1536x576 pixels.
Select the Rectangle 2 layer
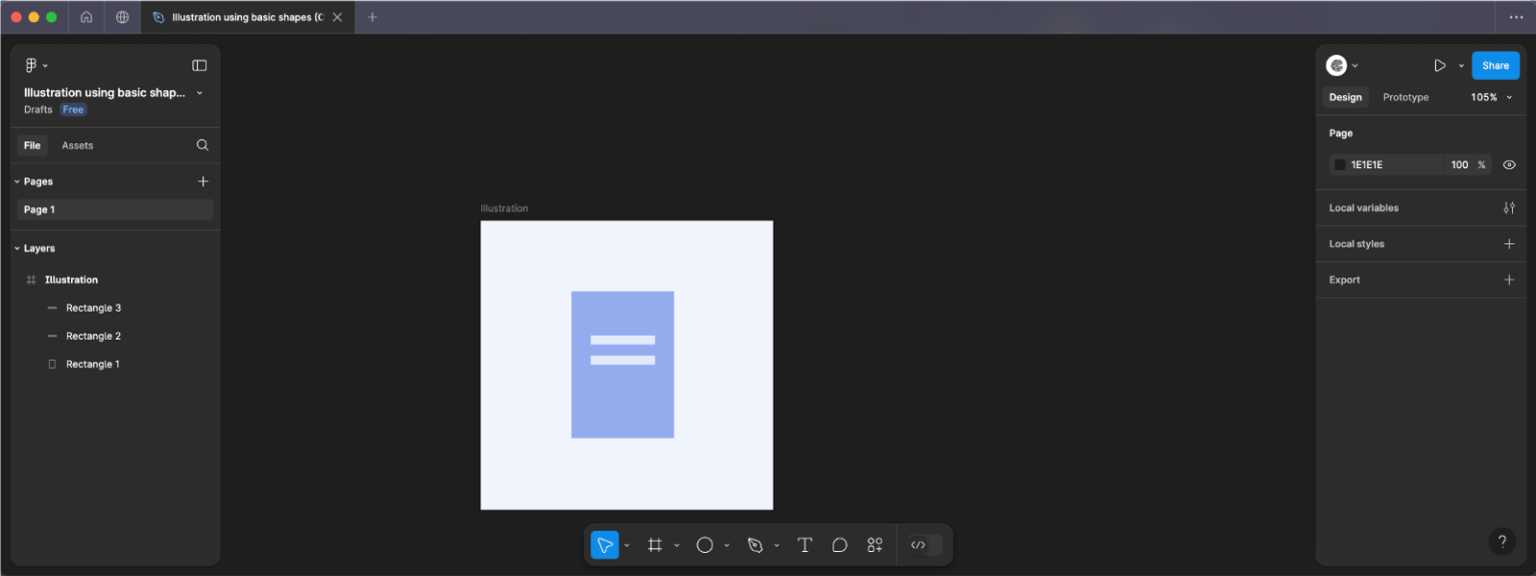click(95, 335)
